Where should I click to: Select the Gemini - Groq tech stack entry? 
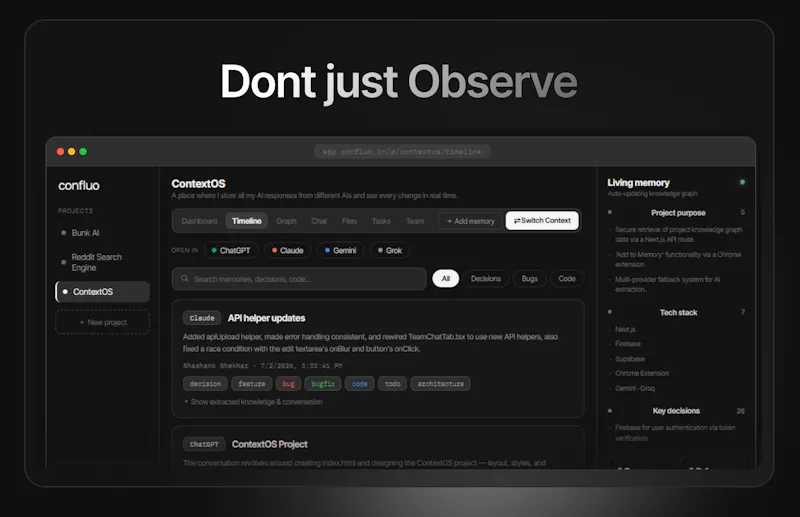[x=635, y=388]
